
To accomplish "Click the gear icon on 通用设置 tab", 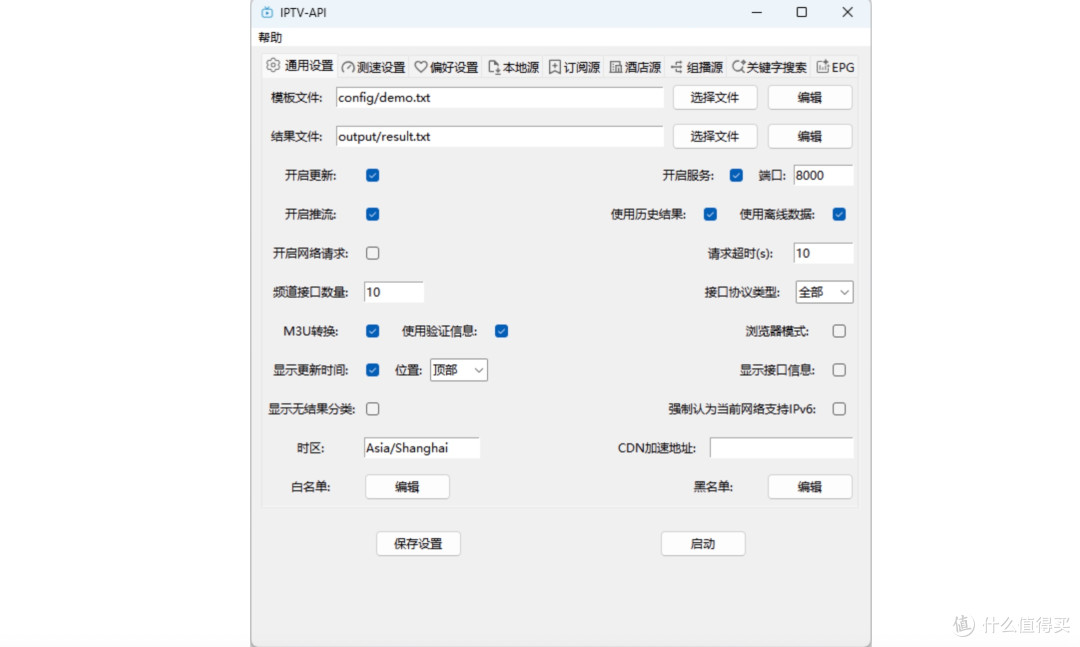I will 273,66.
